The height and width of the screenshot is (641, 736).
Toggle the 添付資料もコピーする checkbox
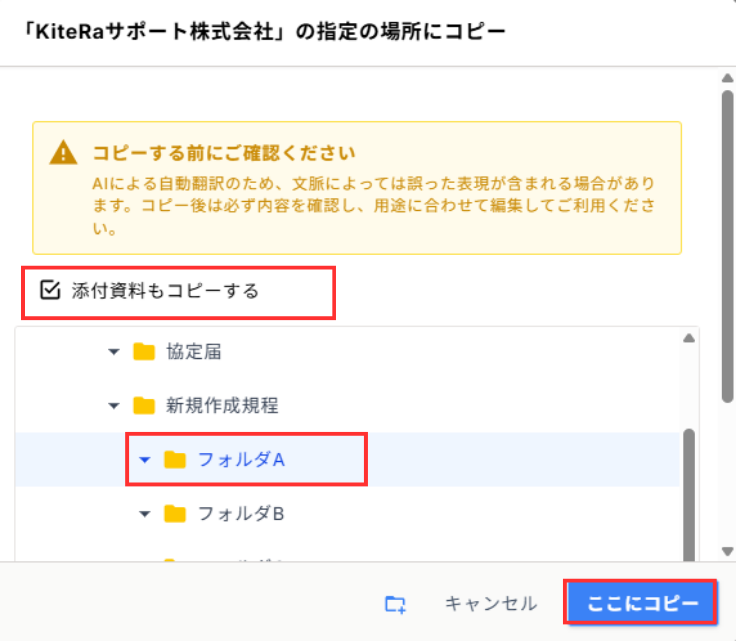(x=49, y=291)
